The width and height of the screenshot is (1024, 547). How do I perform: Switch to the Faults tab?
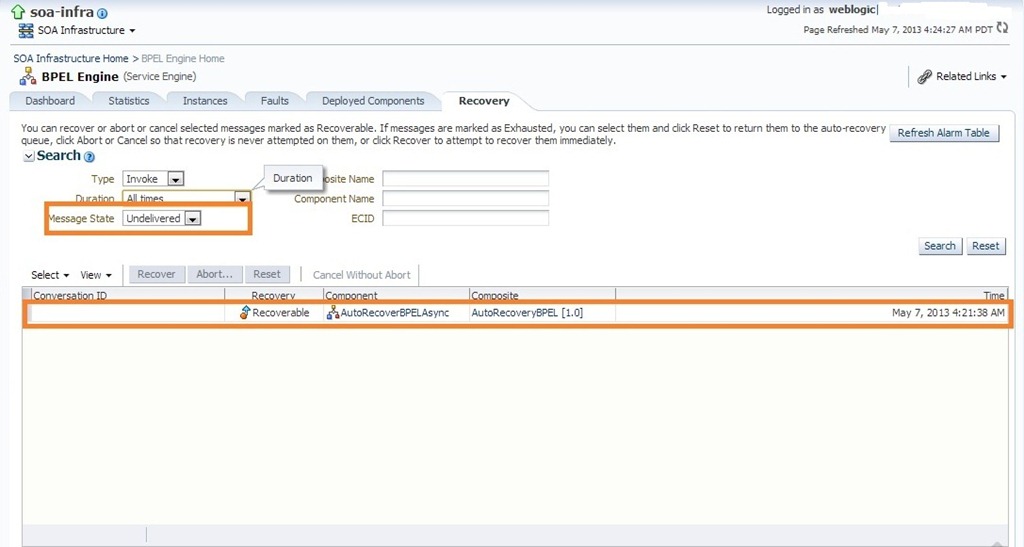point(274,101)
